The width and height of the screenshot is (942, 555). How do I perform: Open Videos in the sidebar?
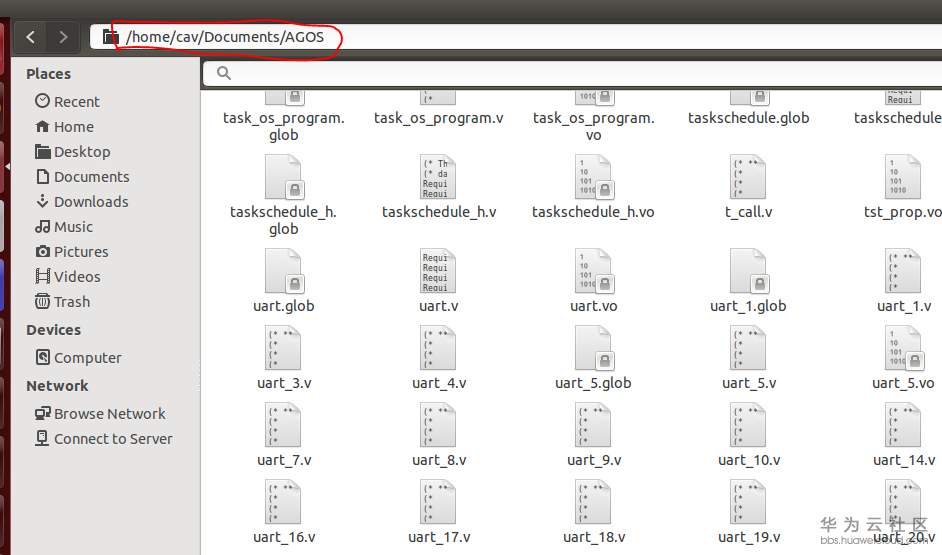pyautogui.click(x=67, y=277)
